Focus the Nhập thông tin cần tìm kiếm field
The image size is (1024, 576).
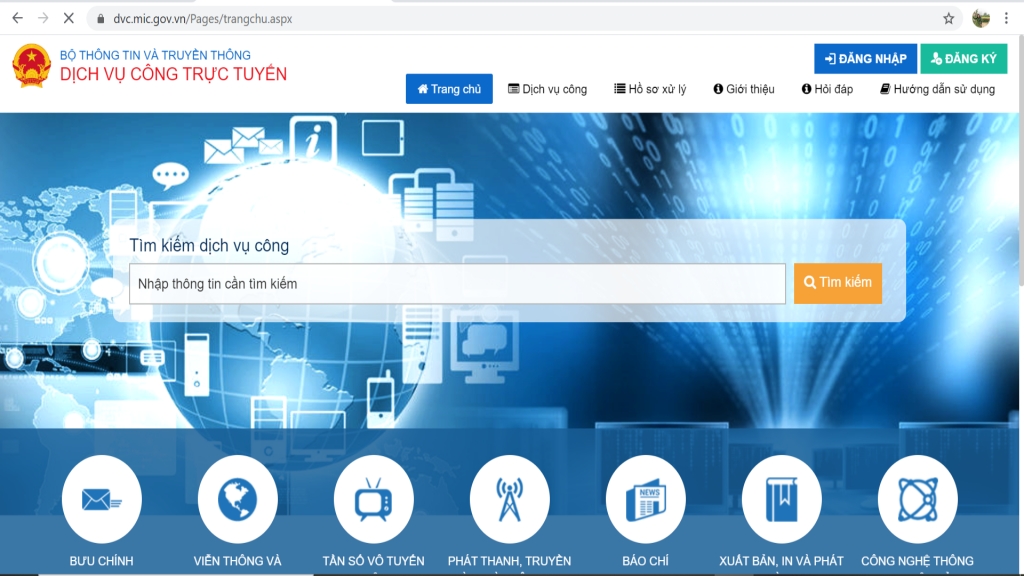pos(457,284)
